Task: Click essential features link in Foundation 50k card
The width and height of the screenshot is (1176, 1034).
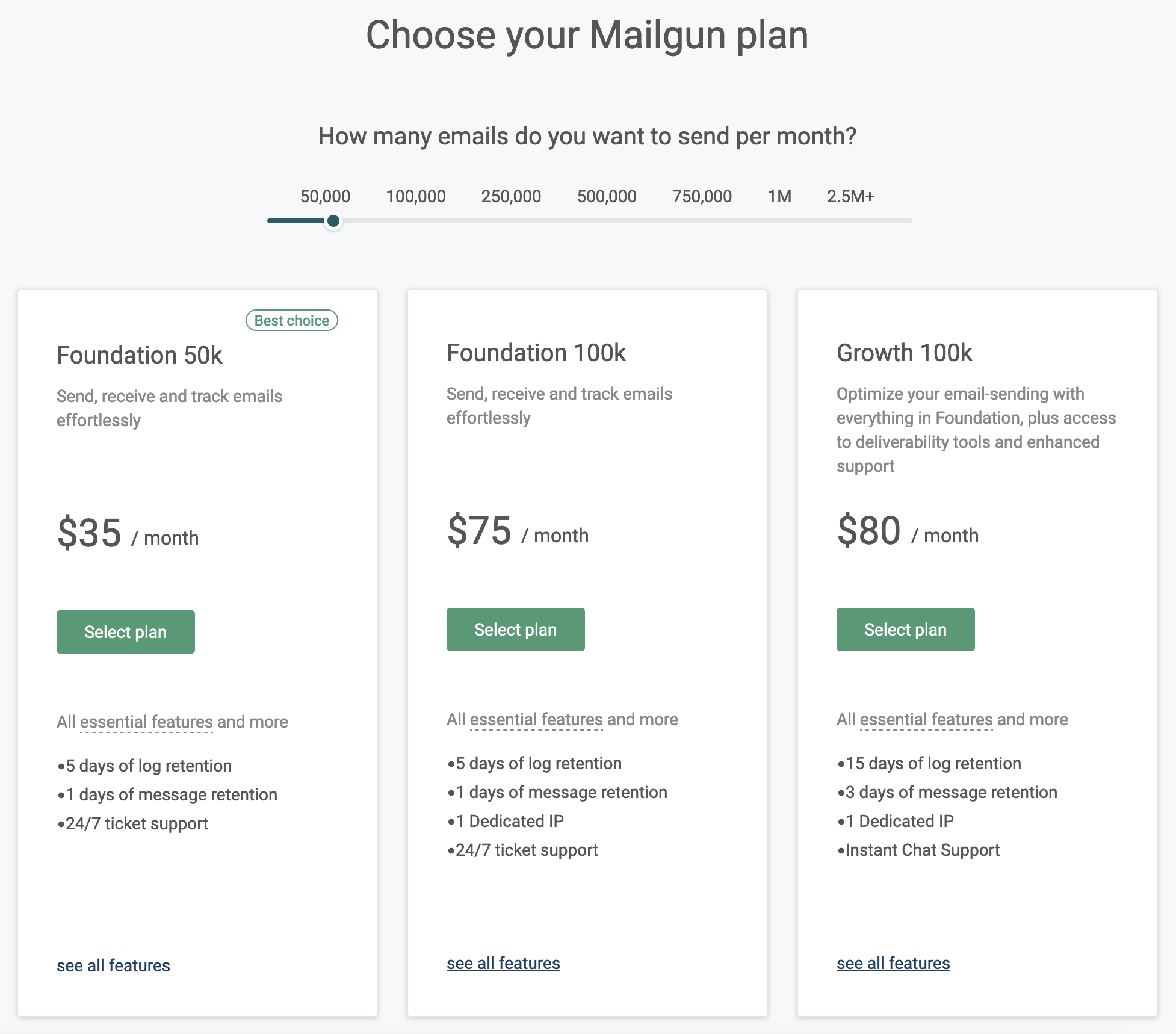Action: [x=146, y=722]
